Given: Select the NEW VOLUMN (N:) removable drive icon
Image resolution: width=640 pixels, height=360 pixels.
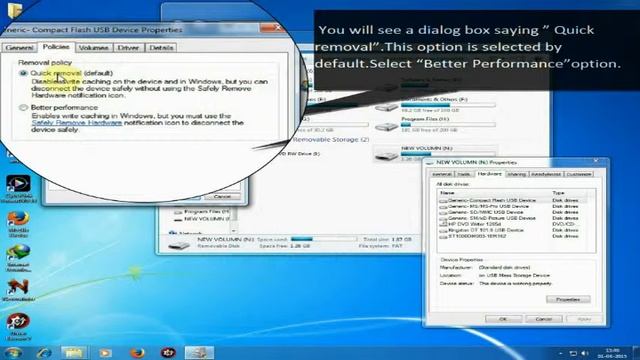Looking at the screenshot, I should point(386,155).
